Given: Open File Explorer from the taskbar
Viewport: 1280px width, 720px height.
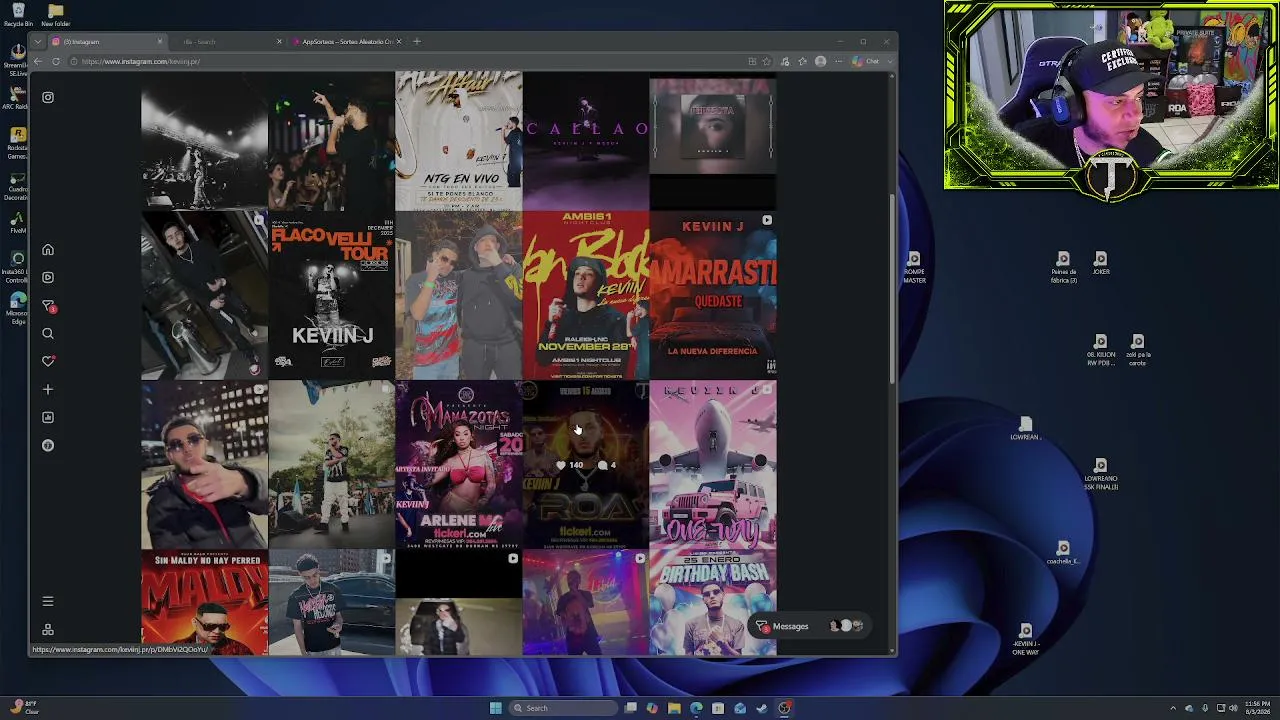Looking at the screenshot, I should click(674, 708).
